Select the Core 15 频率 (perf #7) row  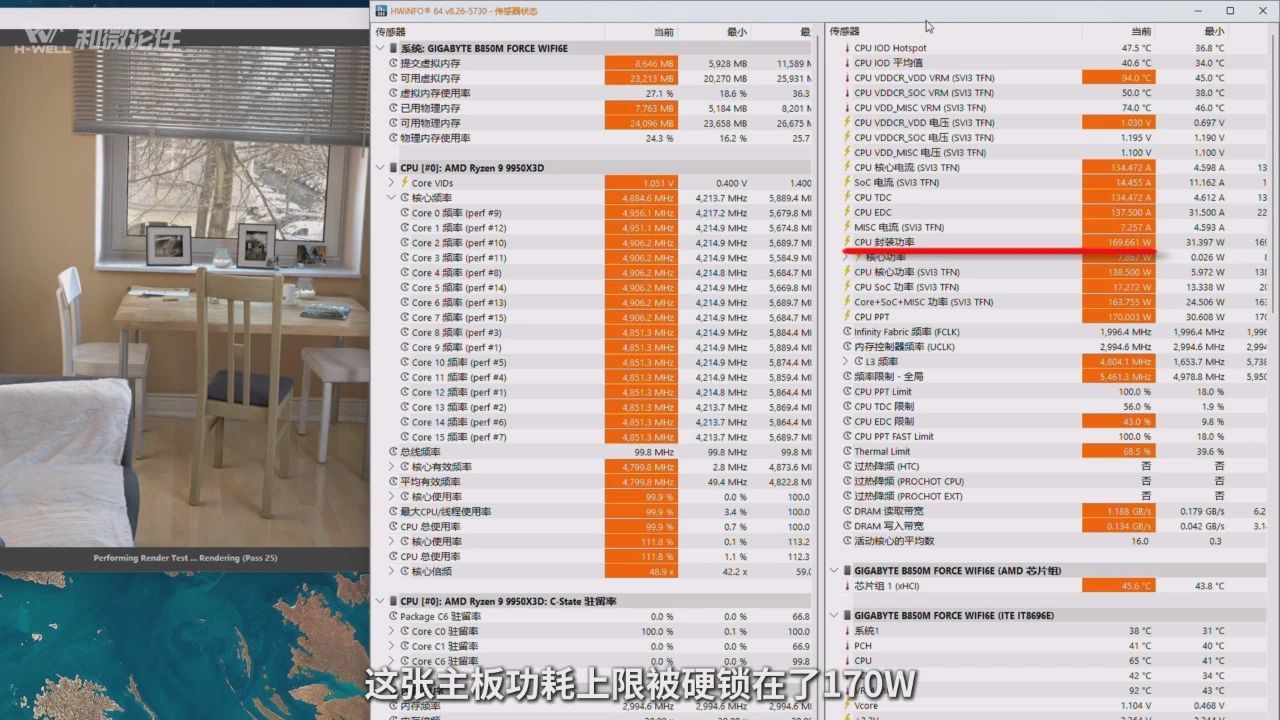click(593, 437)
